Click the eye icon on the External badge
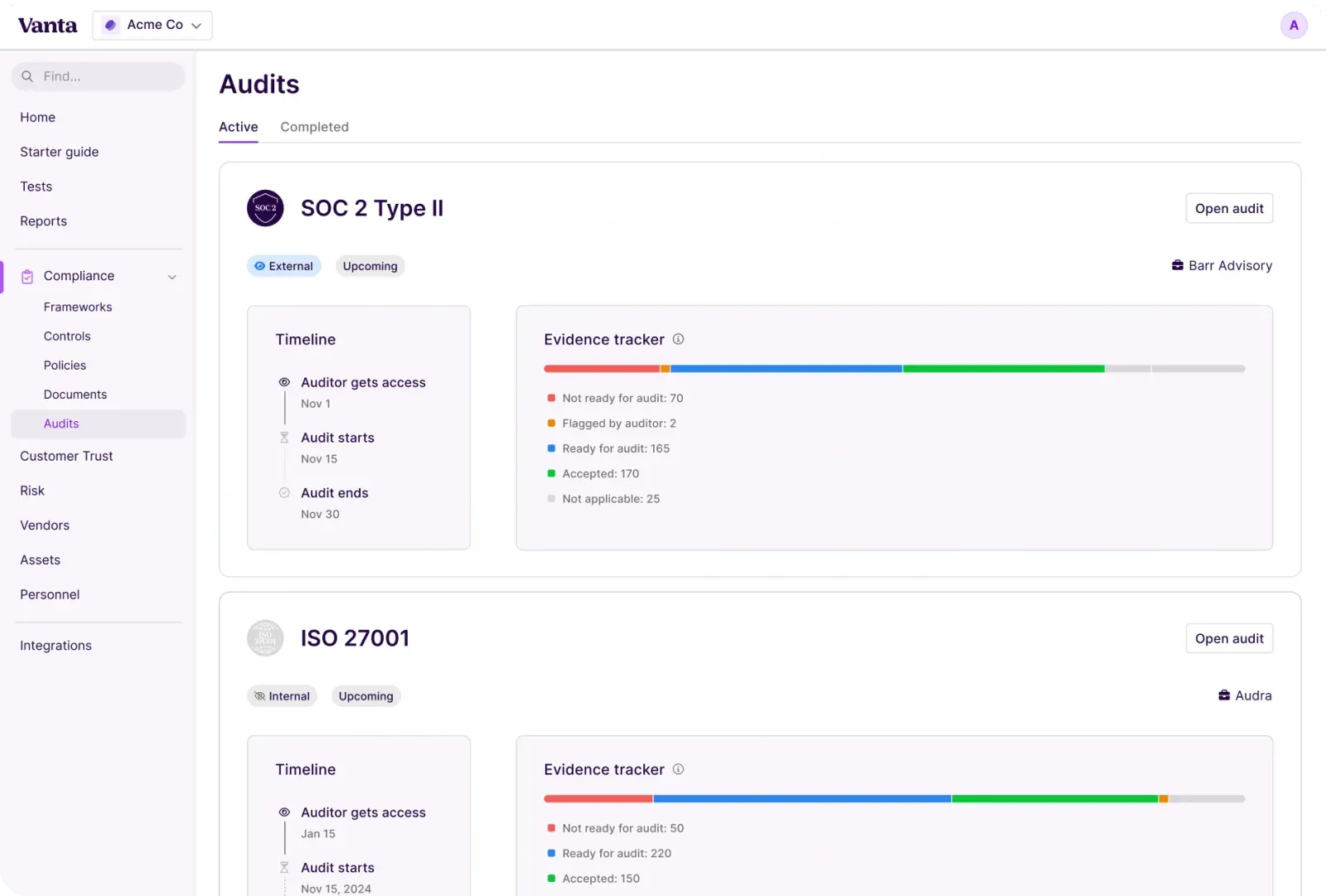Viewport: 1326px width, 896px height. (x=259, y=266)
